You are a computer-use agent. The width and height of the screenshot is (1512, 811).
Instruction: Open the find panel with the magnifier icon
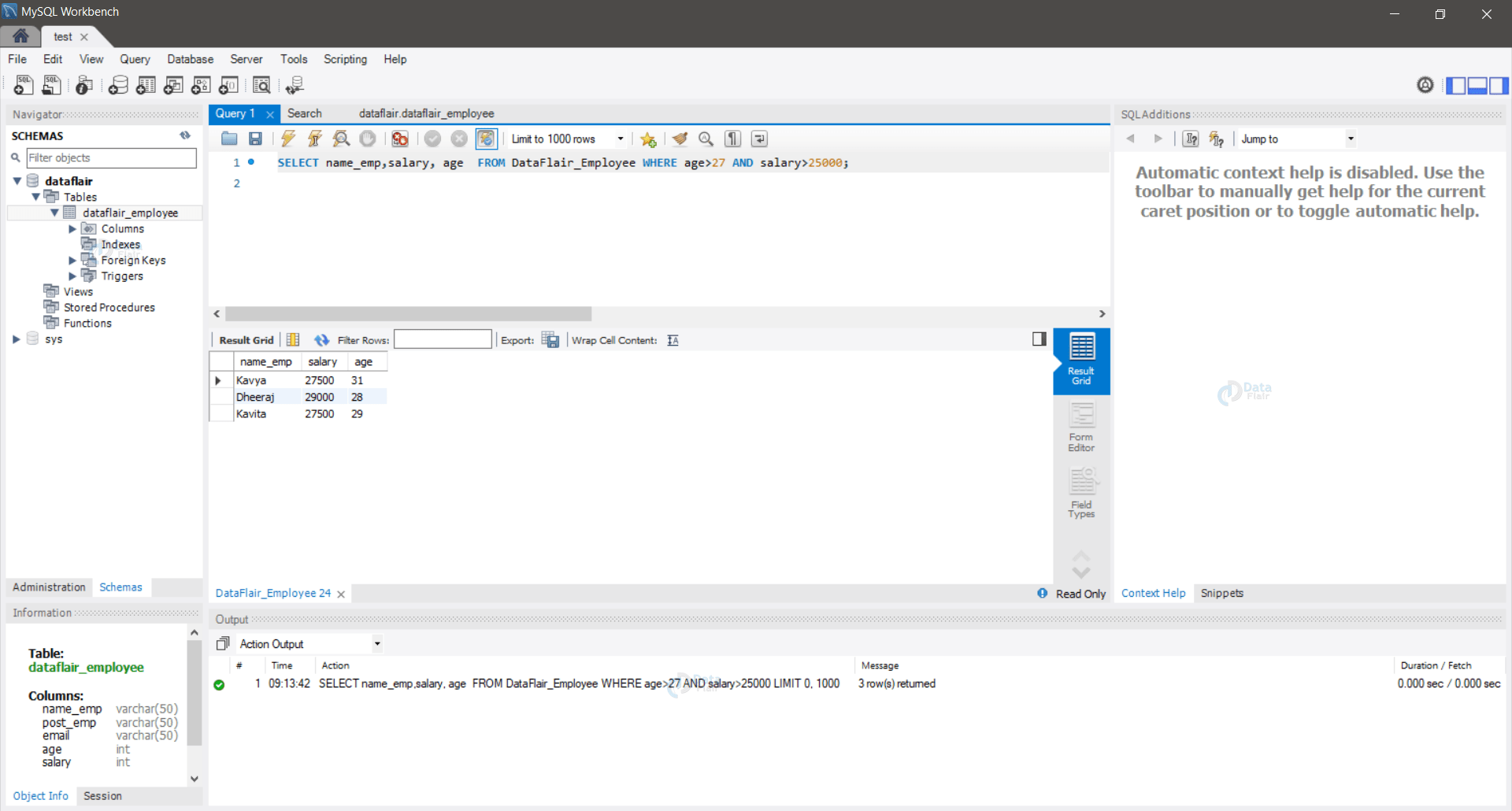click(706, 139)
